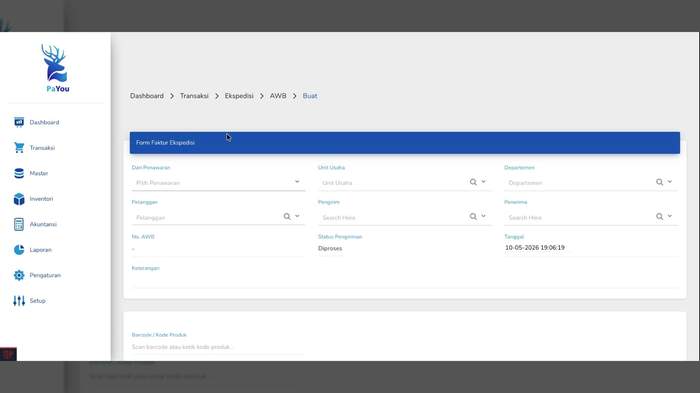This screenshot has height=393, width=700.
Task: Click the Buat breadcrumb link
Action: [310, 96]
